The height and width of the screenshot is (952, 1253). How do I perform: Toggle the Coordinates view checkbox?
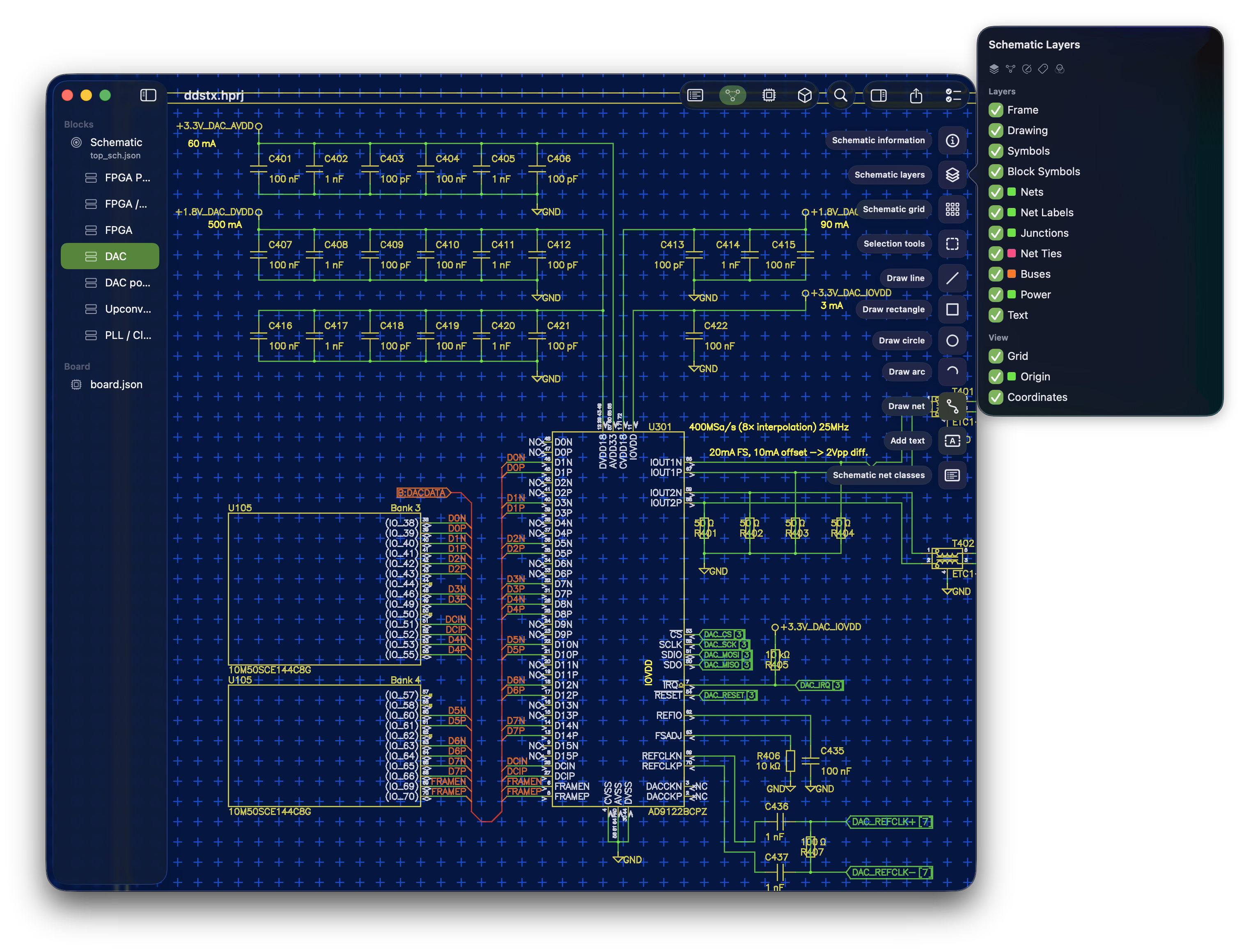(x=995, y=397)
